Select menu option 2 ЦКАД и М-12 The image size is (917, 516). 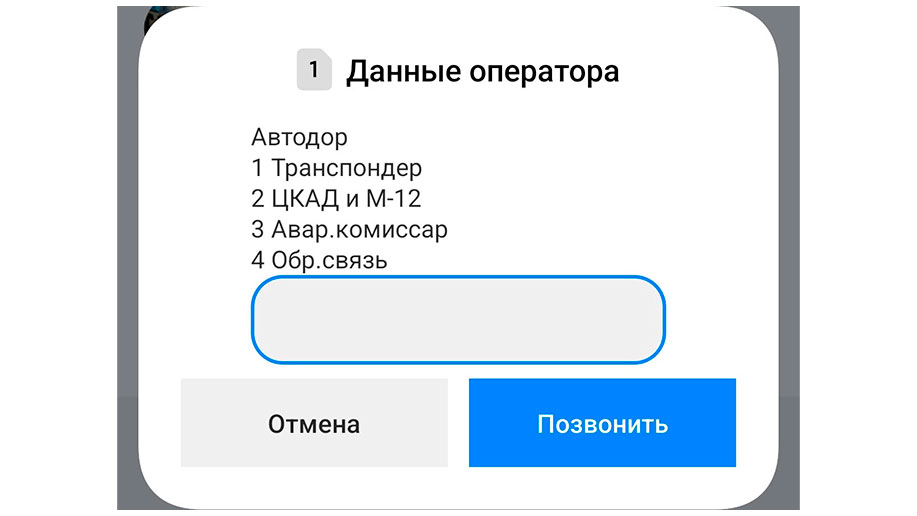[x=336, y=199]
